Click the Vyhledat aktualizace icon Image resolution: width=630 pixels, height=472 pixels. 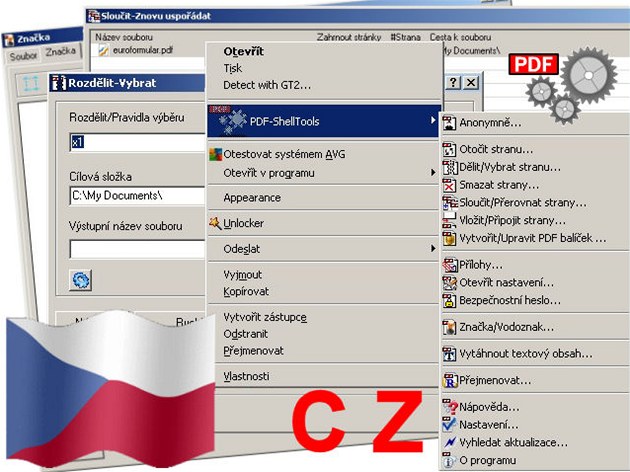(449, 442)
